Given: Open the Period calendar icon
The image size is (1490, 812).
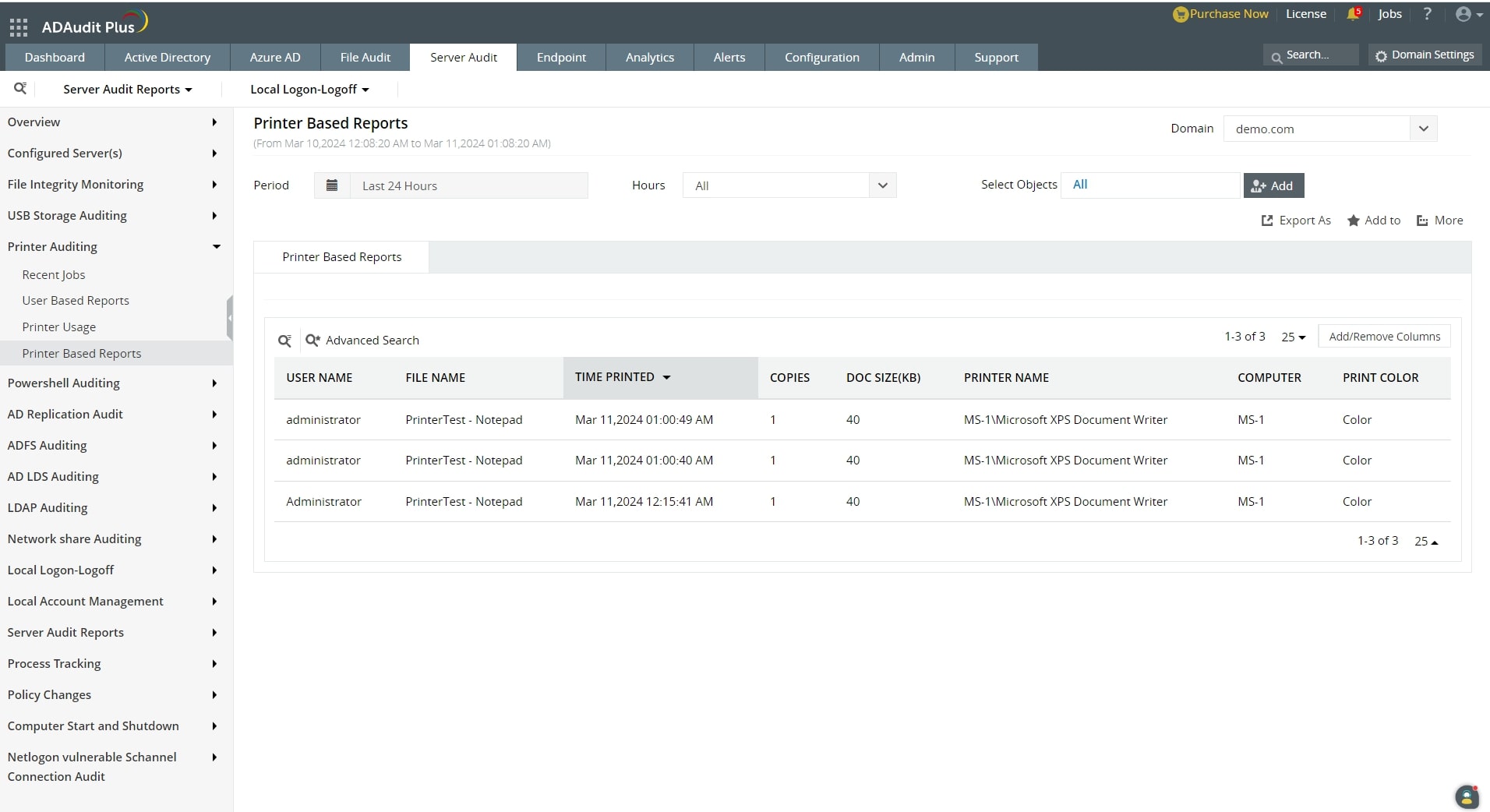Looking at the screenshot, I should coord(332,185).
